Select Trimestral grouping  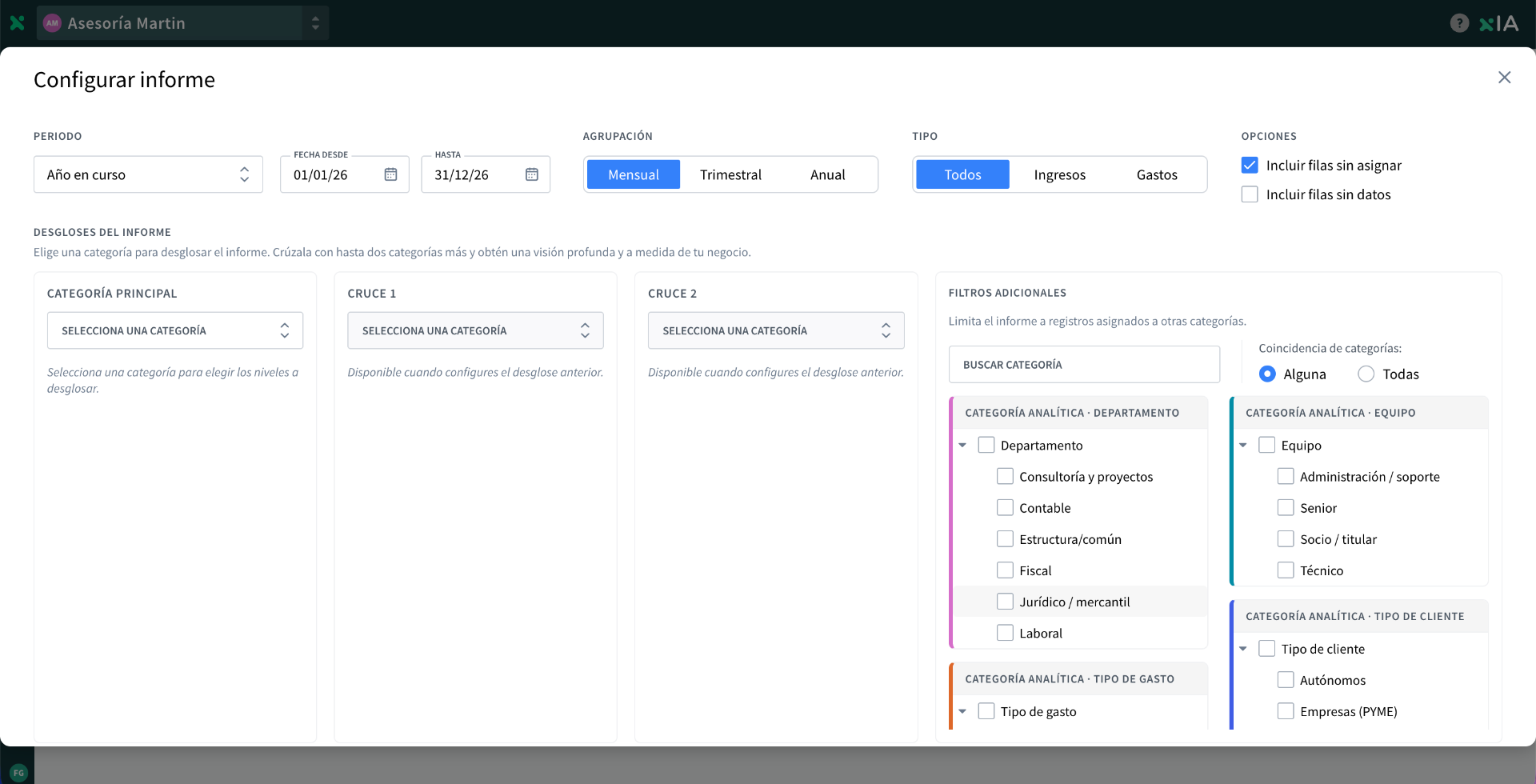730,174
